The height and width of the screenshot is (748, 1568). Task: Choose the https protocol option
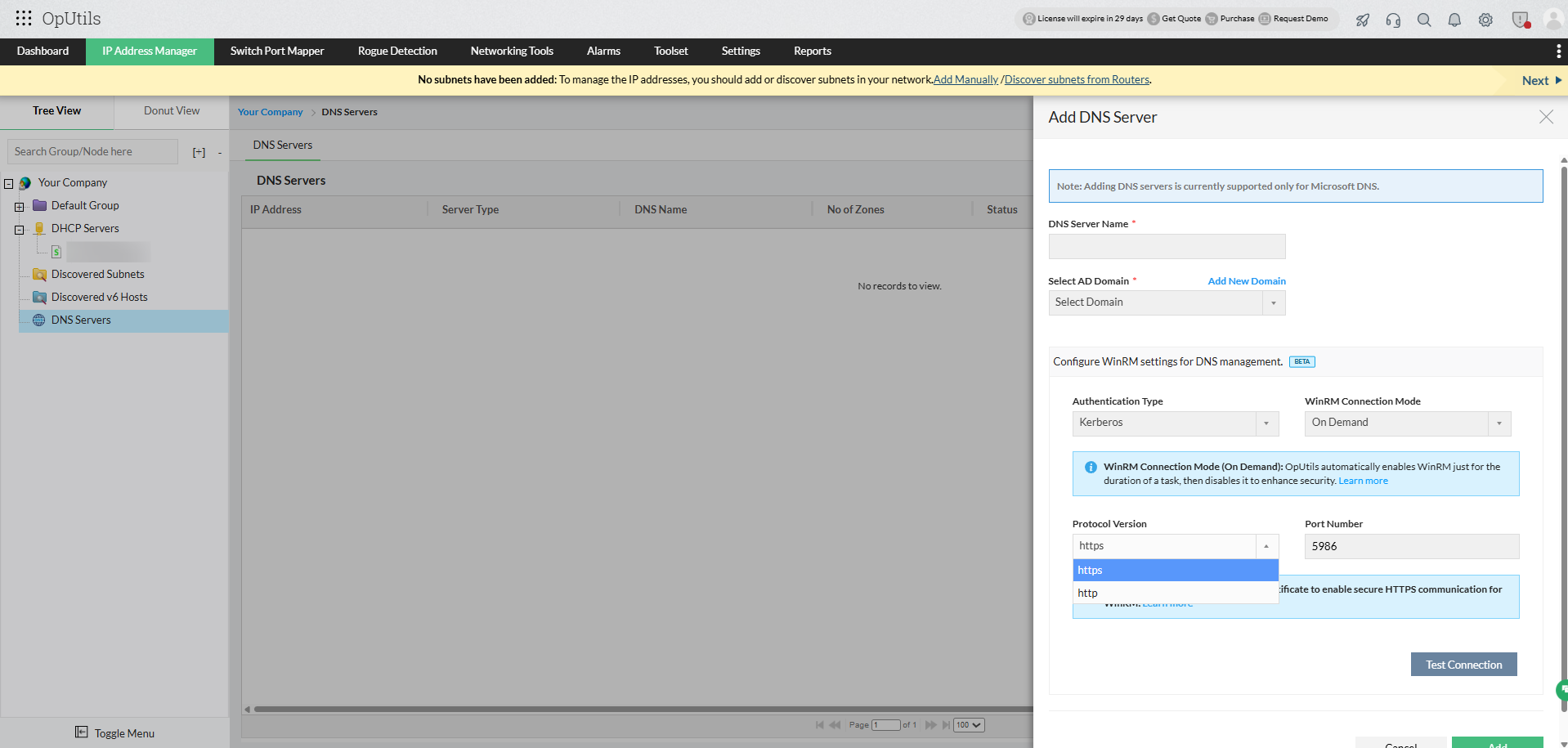tap(1176, 571)
